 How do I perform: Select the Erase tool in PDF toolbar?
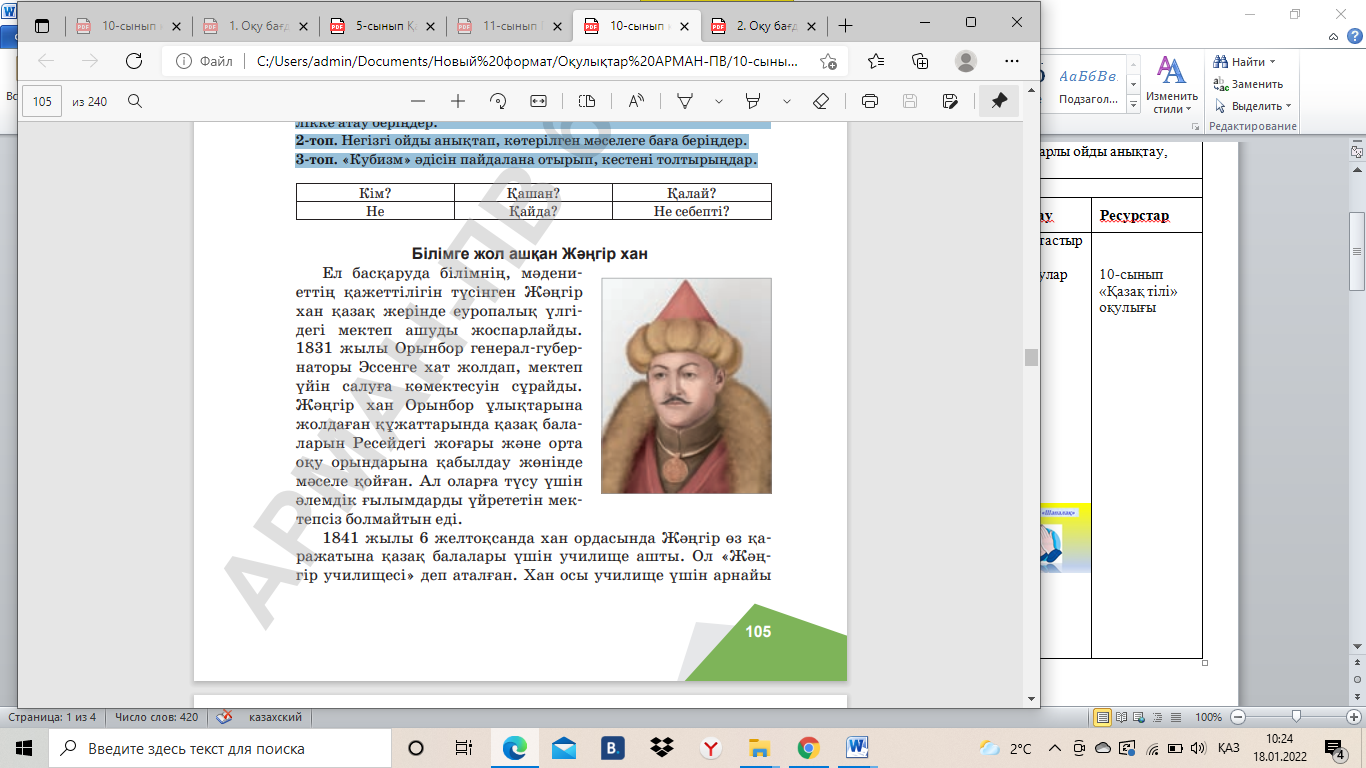coord(820,101)
